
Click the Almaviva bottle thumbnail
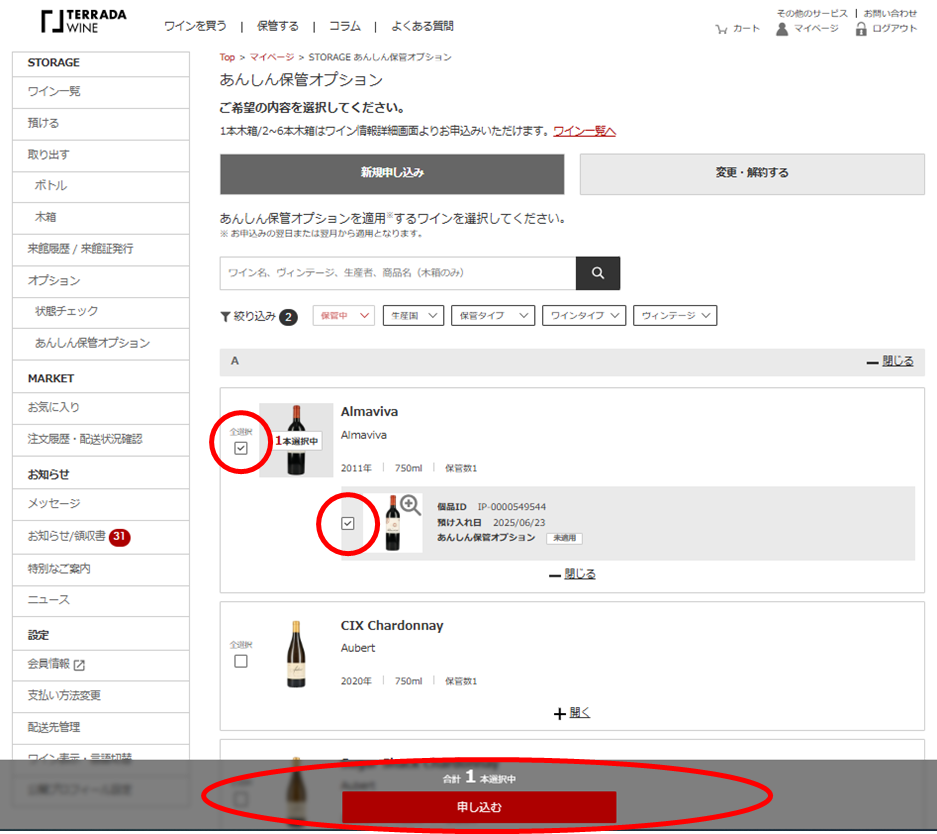(x=296, y=440)
